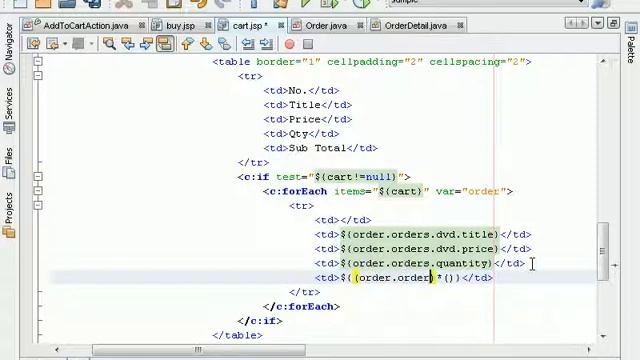Collapse the table tag code fold
Screen dimensions: 640x360
click(38, 61)
